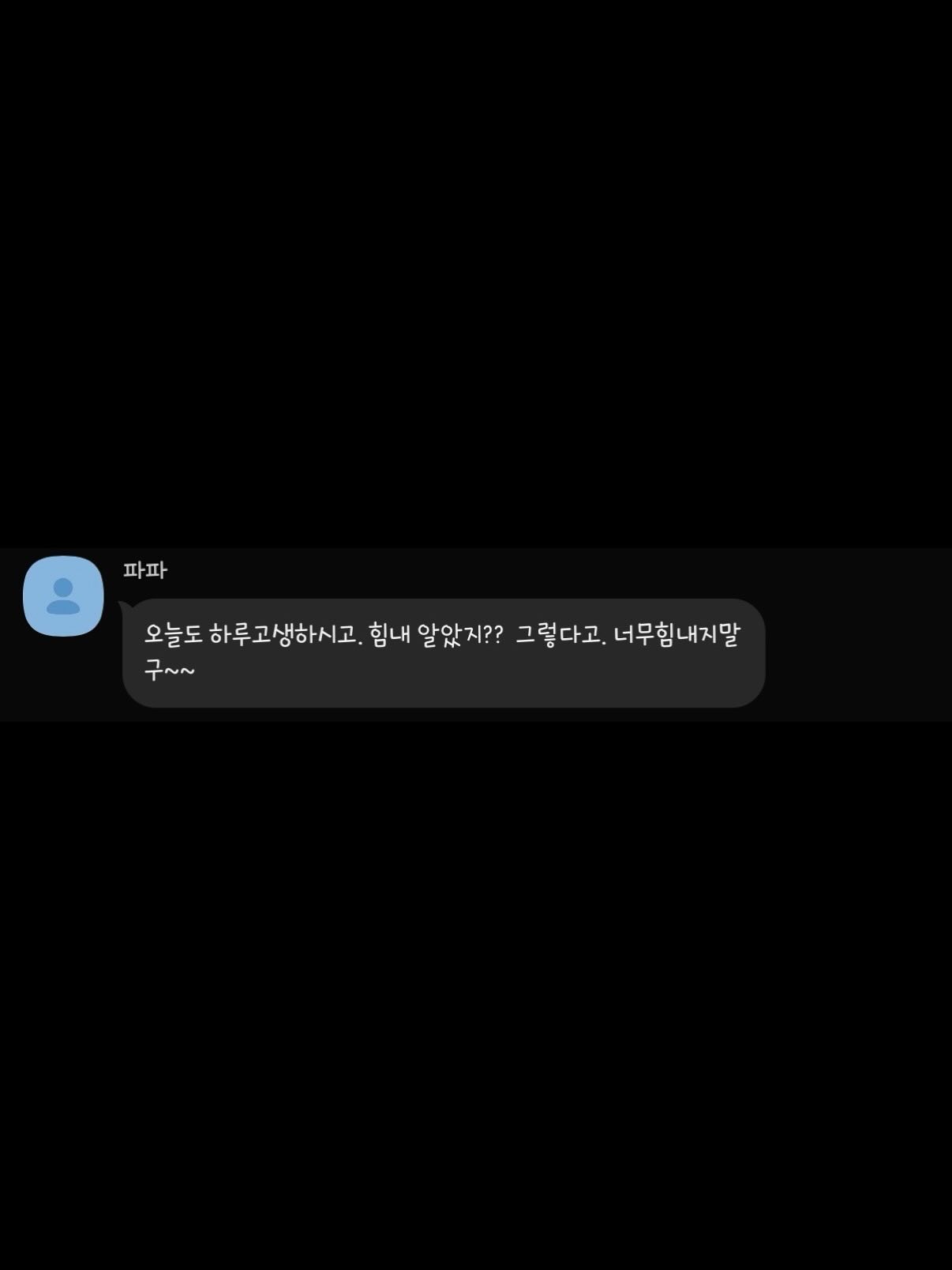Click the empty black area above the message
This screenshot has width=952, height=1270.
tap(476, 273)
